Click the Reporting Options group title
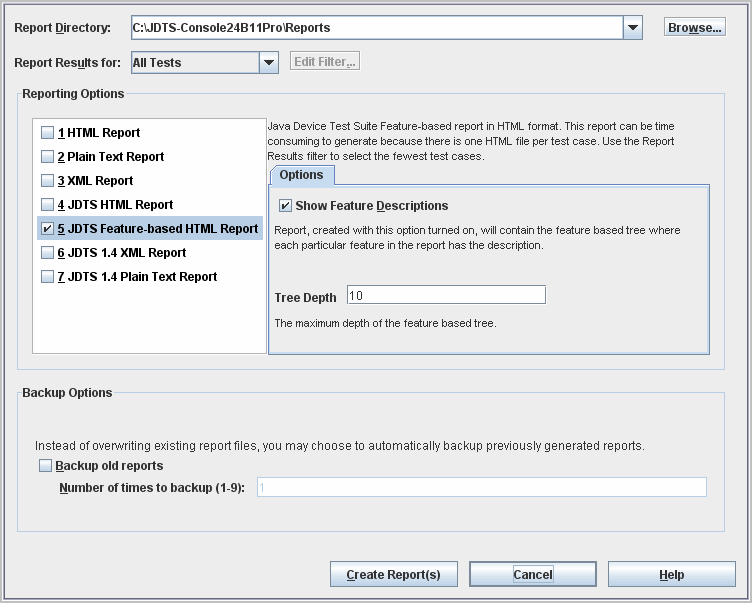The width and height of the screenshot is (752, 603). pos(73,94)
